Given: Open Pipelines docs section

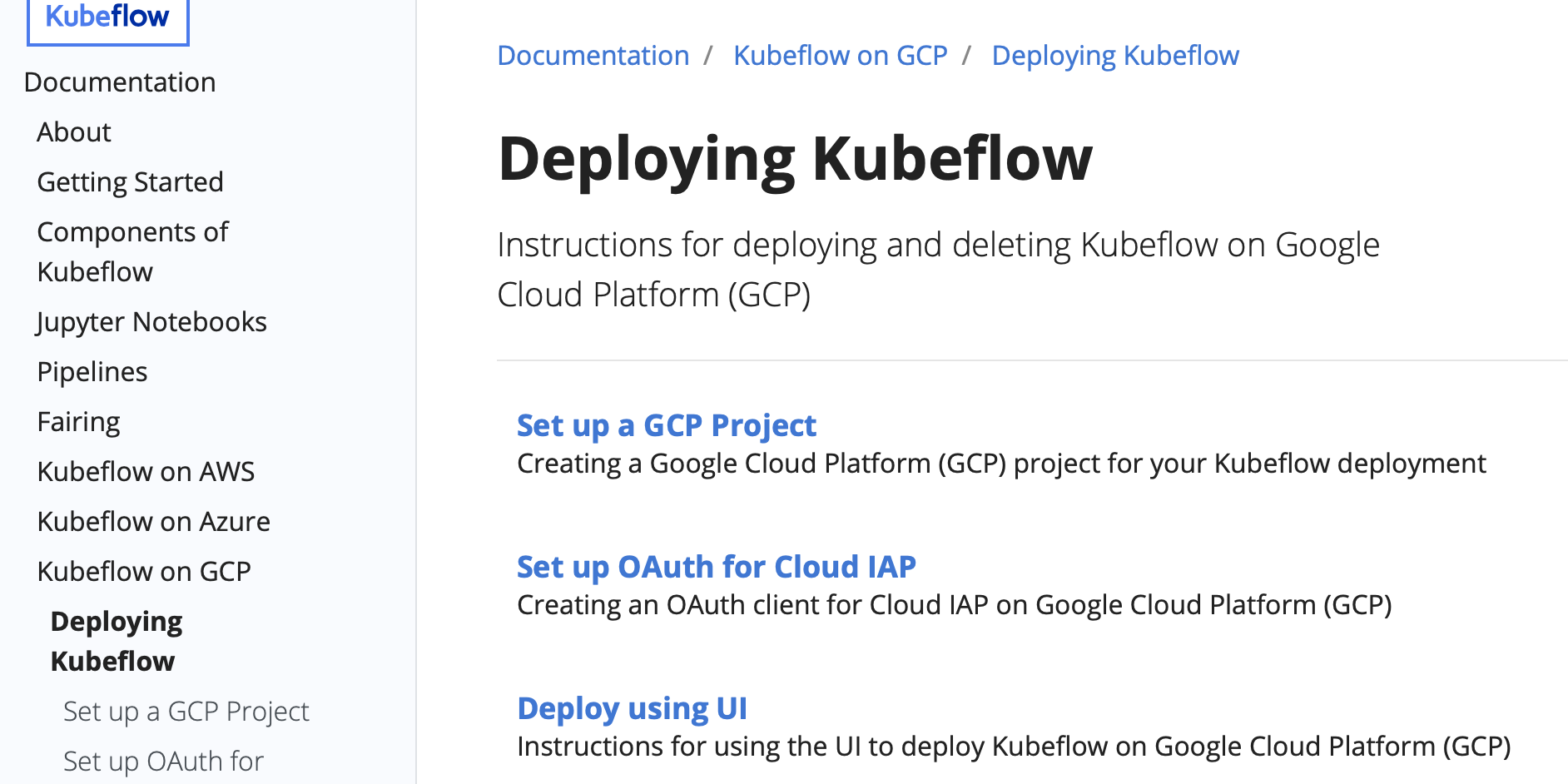Looking at the screenshot, I should [x=92, y=372].
